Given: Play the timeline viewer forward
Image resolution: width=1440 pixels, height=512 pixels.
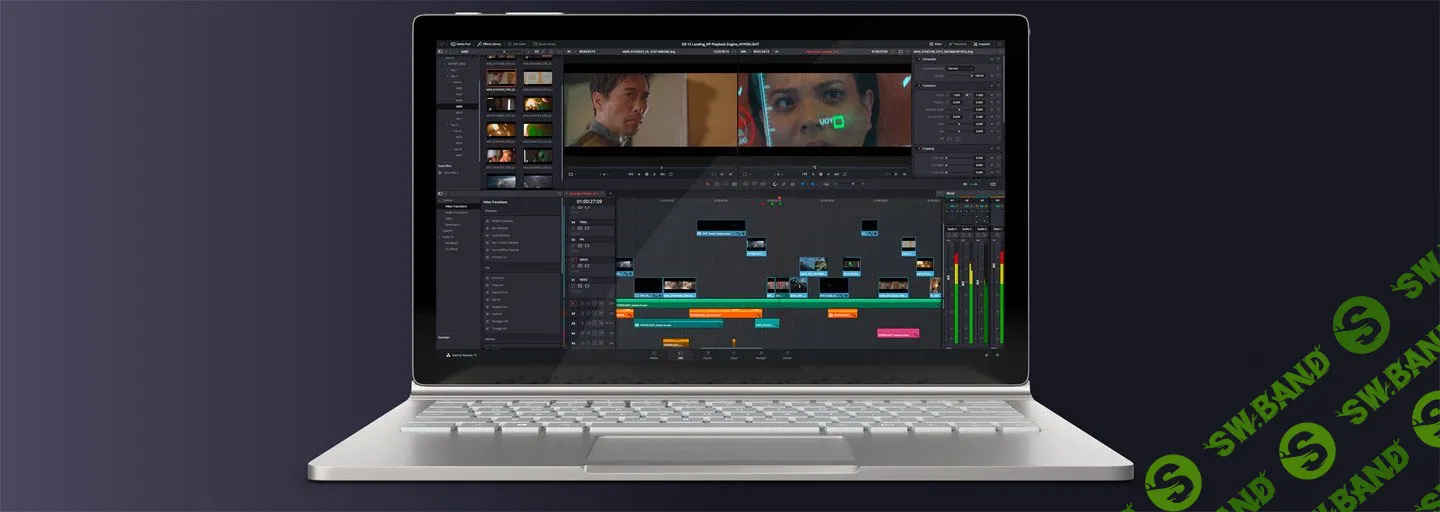Looking at the screenshot, I should (829, 174).
